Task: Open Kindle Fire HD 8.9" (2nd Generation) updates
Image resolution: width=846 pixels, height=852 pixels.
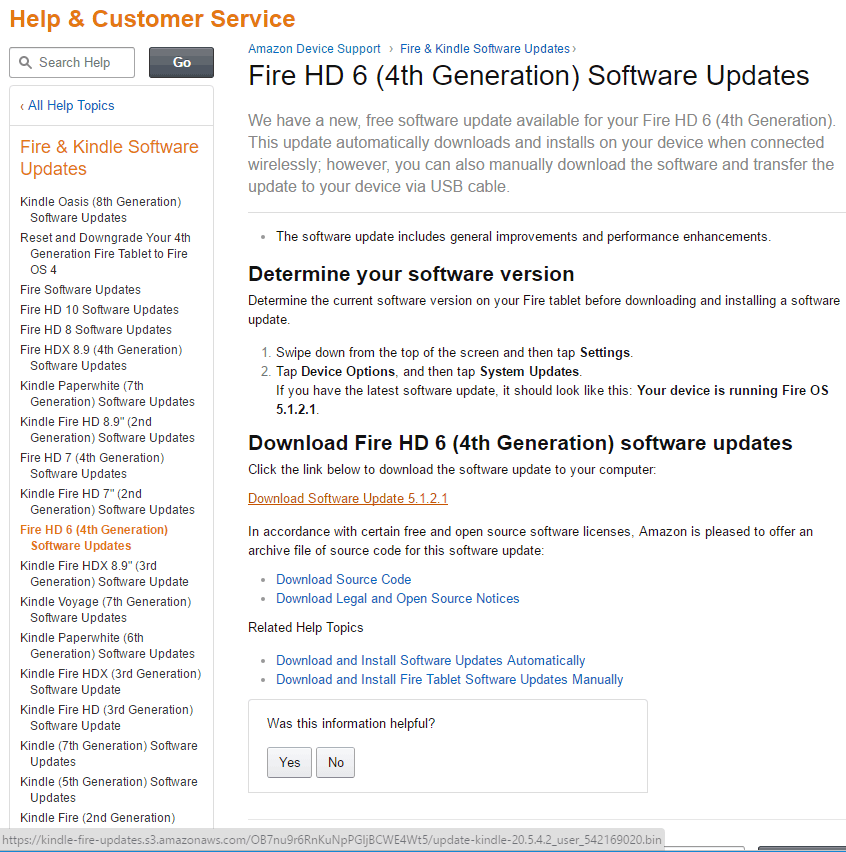Action: coord(107,430)
